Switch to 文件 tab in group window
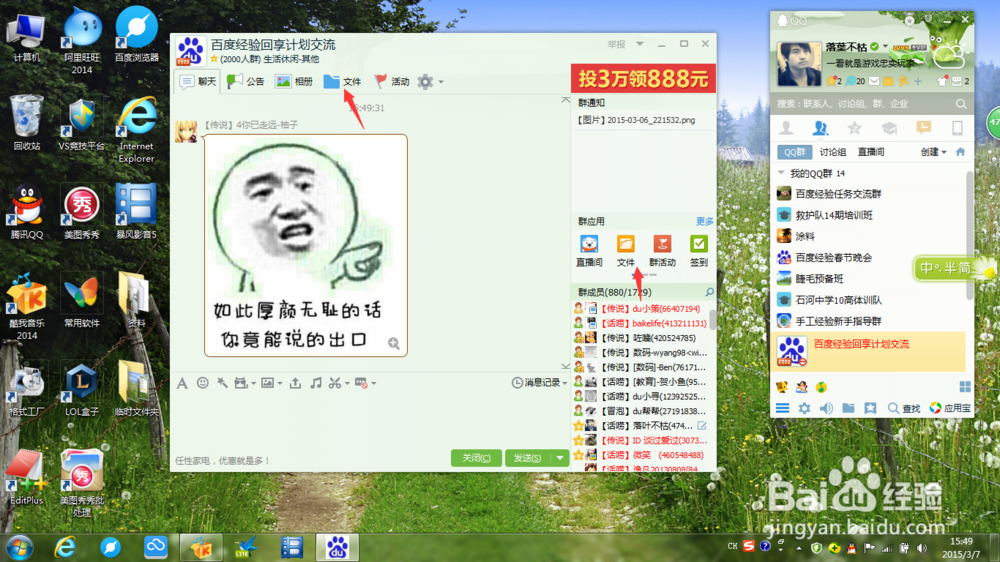Viewport: 1000px width, 562px height. point(342,81)
